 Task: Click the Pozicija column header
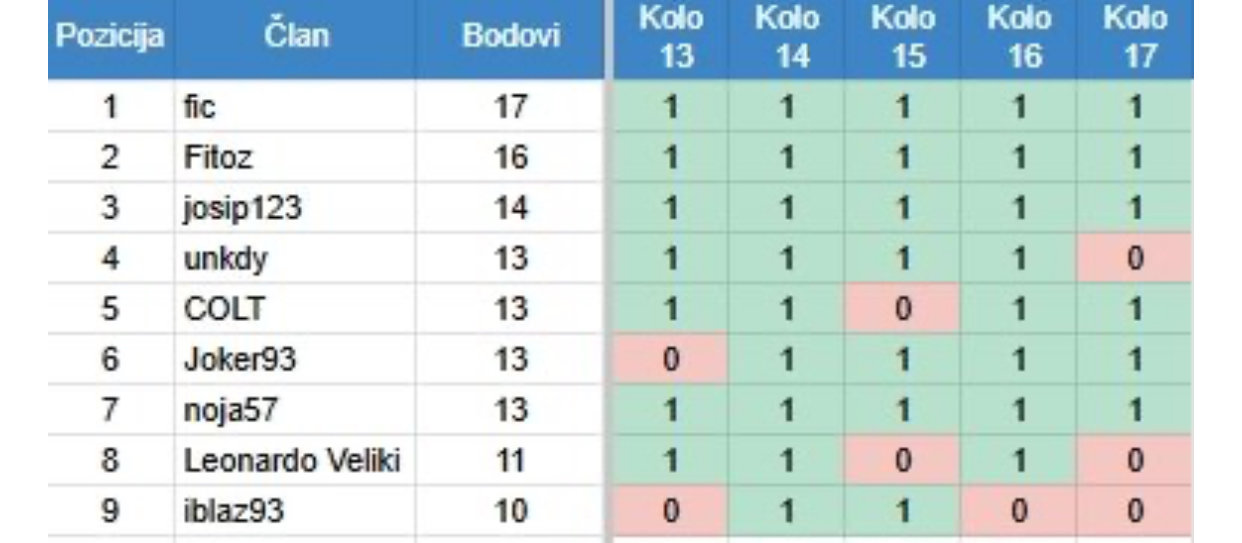[110, 38]
